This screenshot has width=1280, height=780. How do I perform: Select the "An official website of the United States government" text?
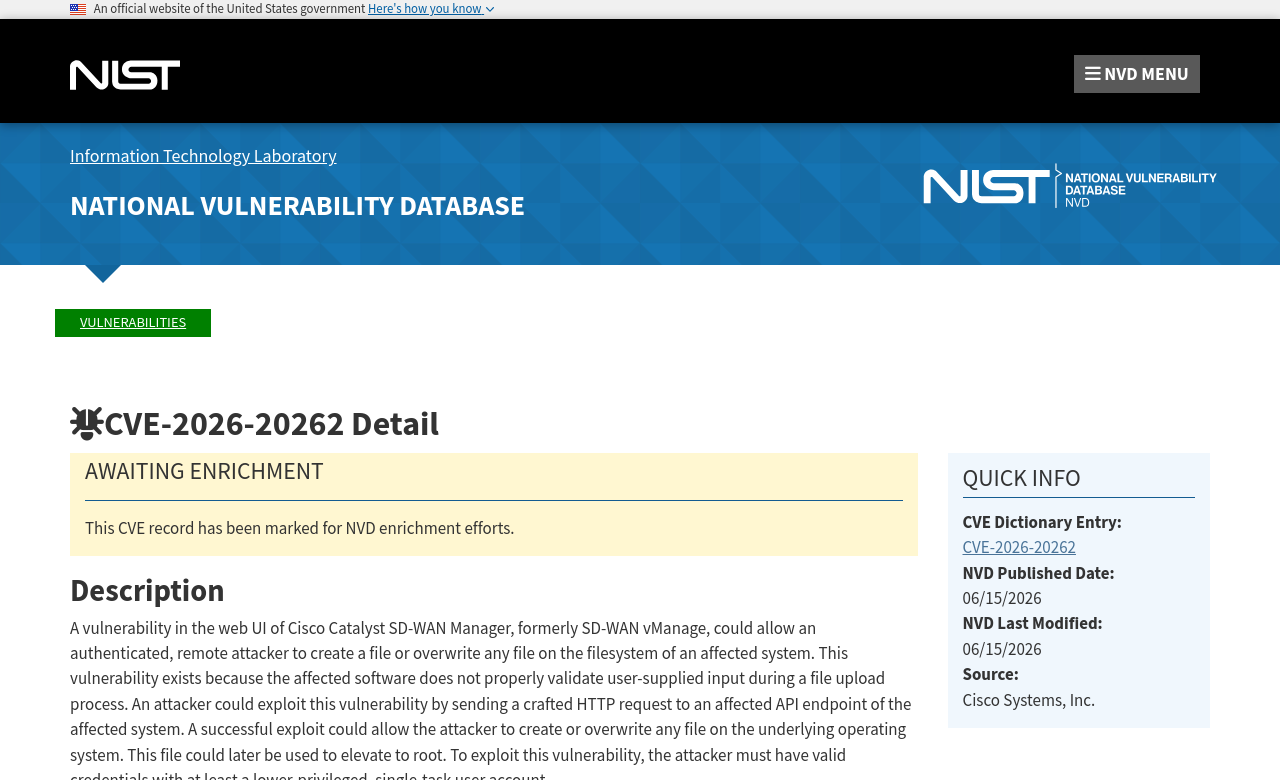(229, 9)
